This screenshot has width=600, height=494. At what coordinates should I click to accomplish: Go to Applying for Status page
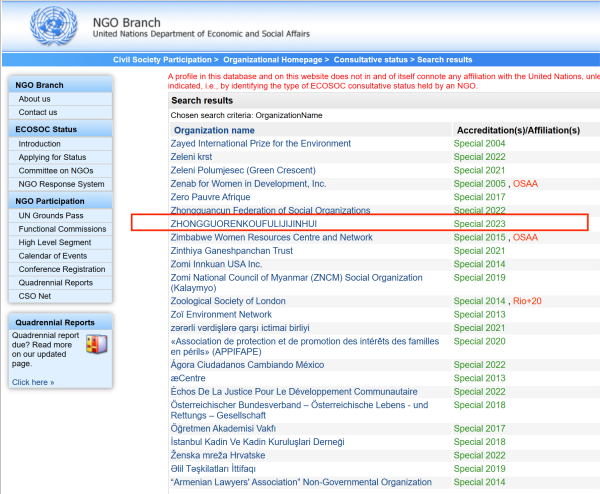[x=52, y=157]
